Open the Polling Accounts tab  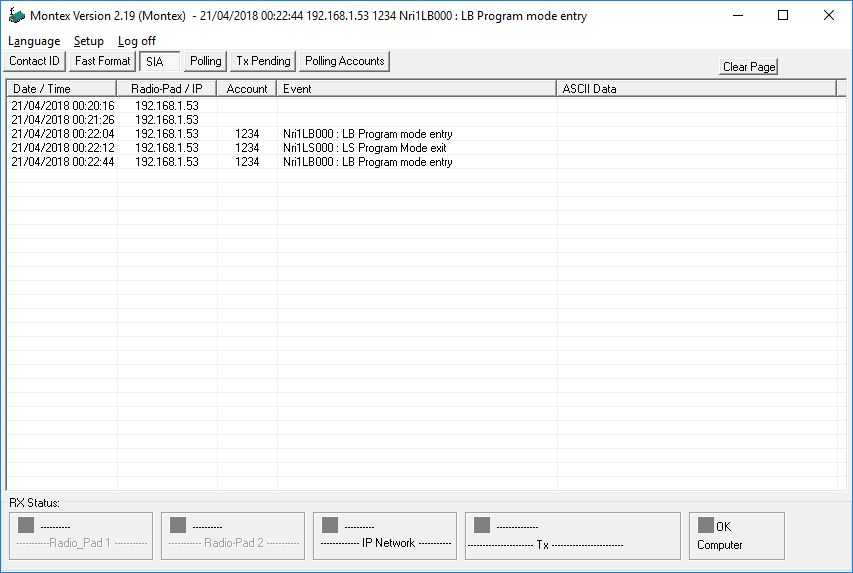[x=344, y=61]
